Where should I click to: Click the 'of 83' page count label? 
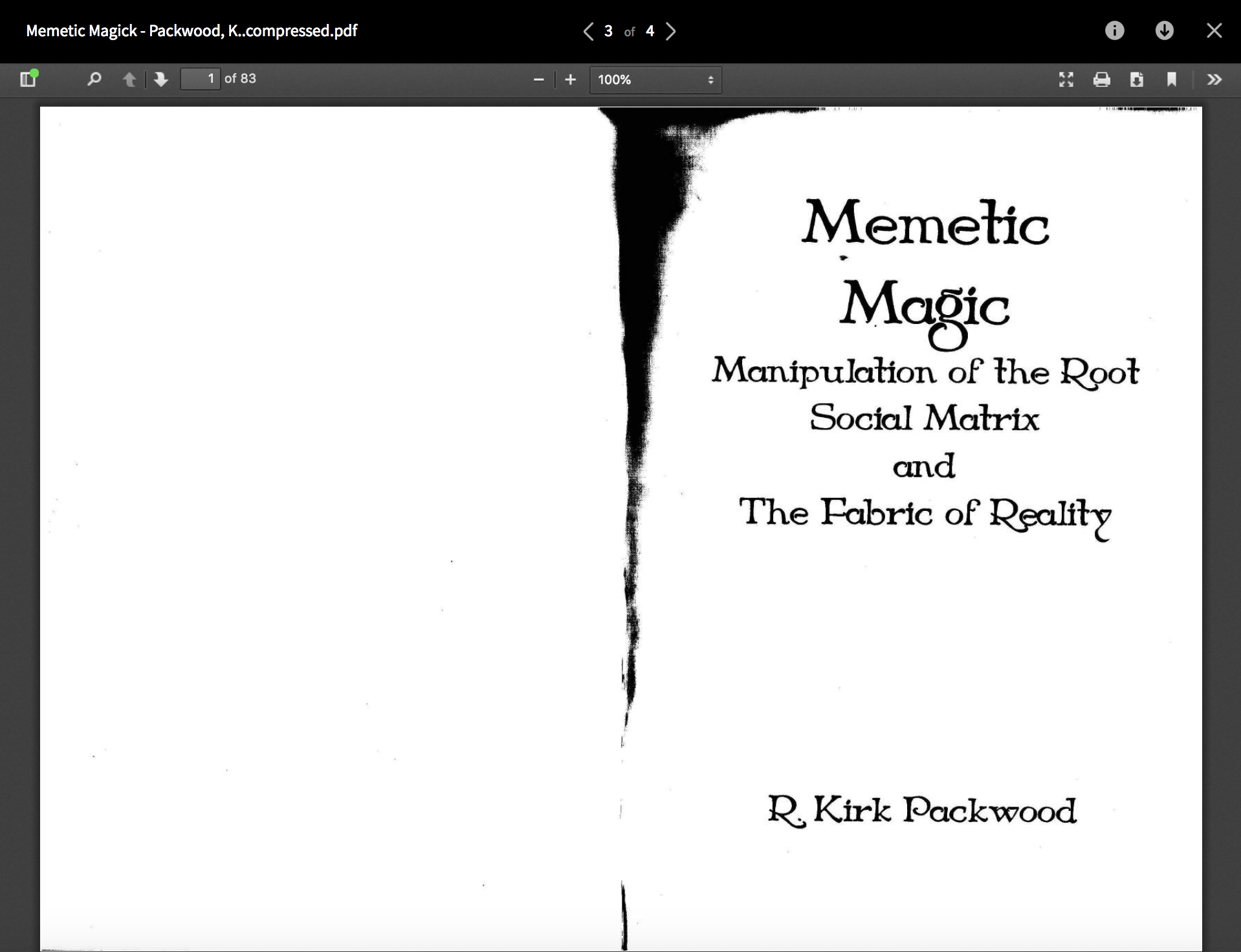click(x=240, y=79)
